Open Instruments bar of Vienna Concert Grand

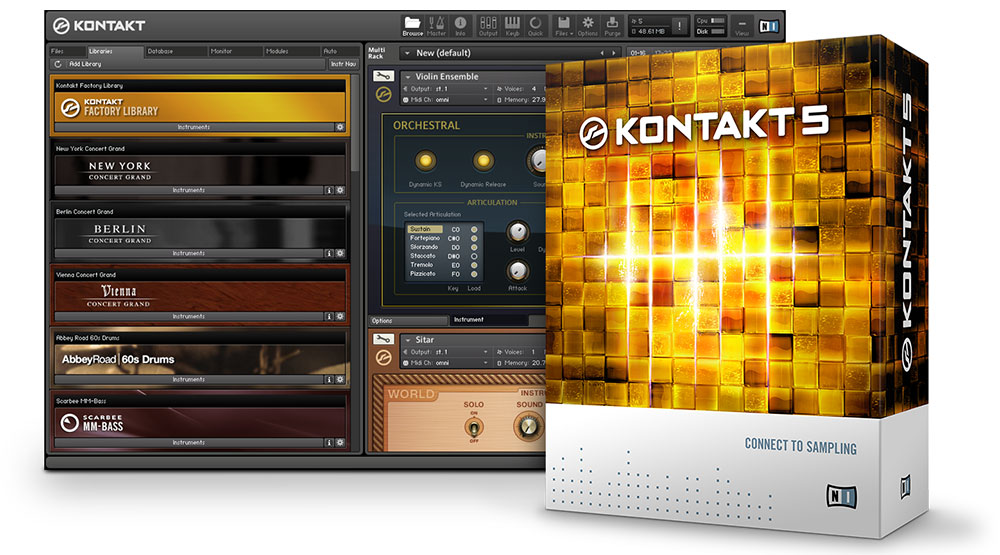click(189, 316)
